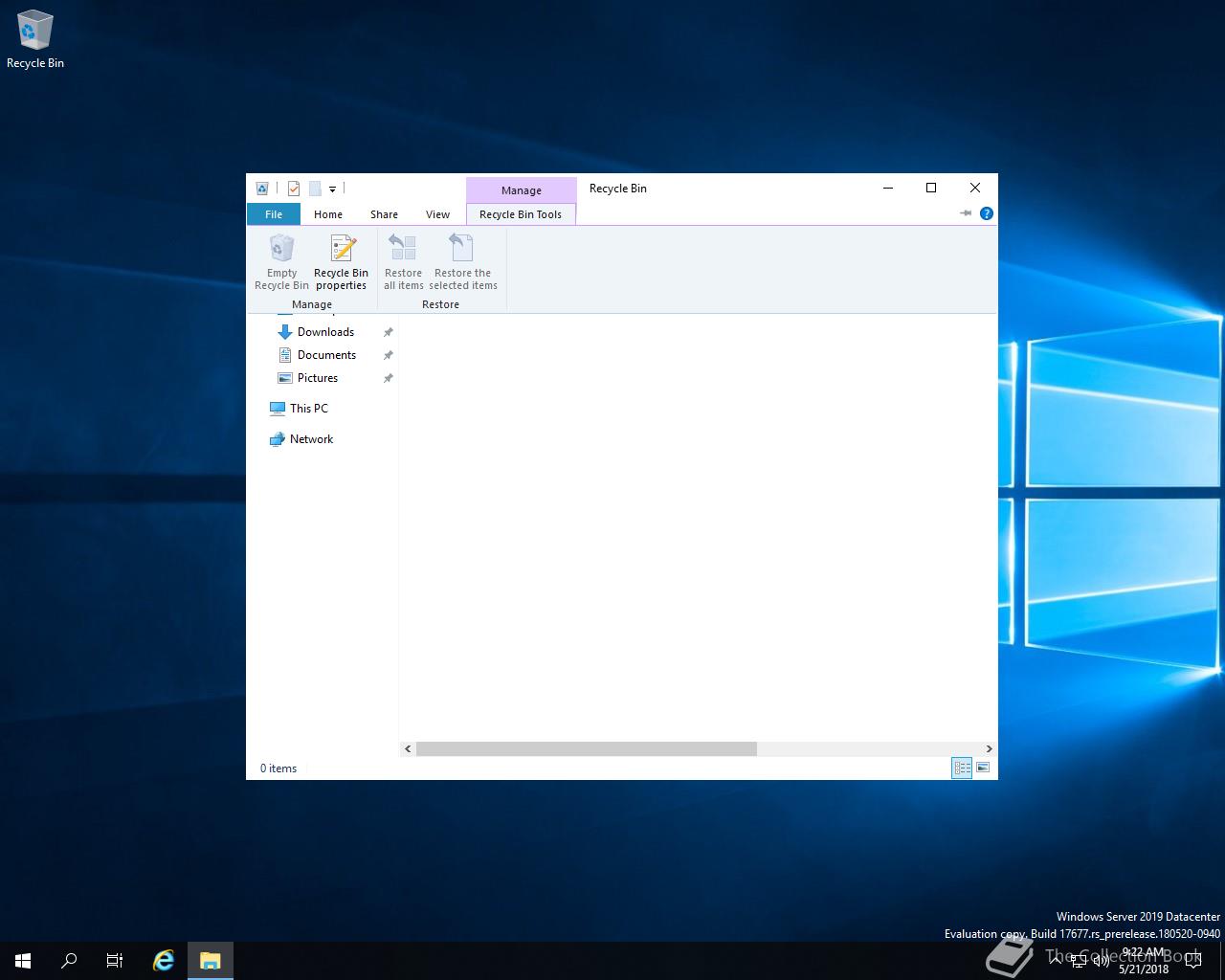Open Pictures in the navigation pane
Viewport: 1225px width, 980px height.
318,378
